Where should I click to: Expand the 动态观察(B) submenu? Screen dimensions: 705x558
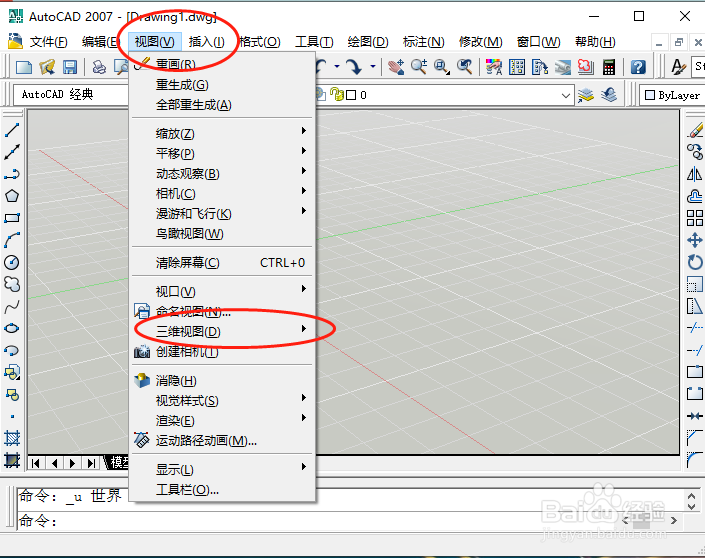[223, 174]
